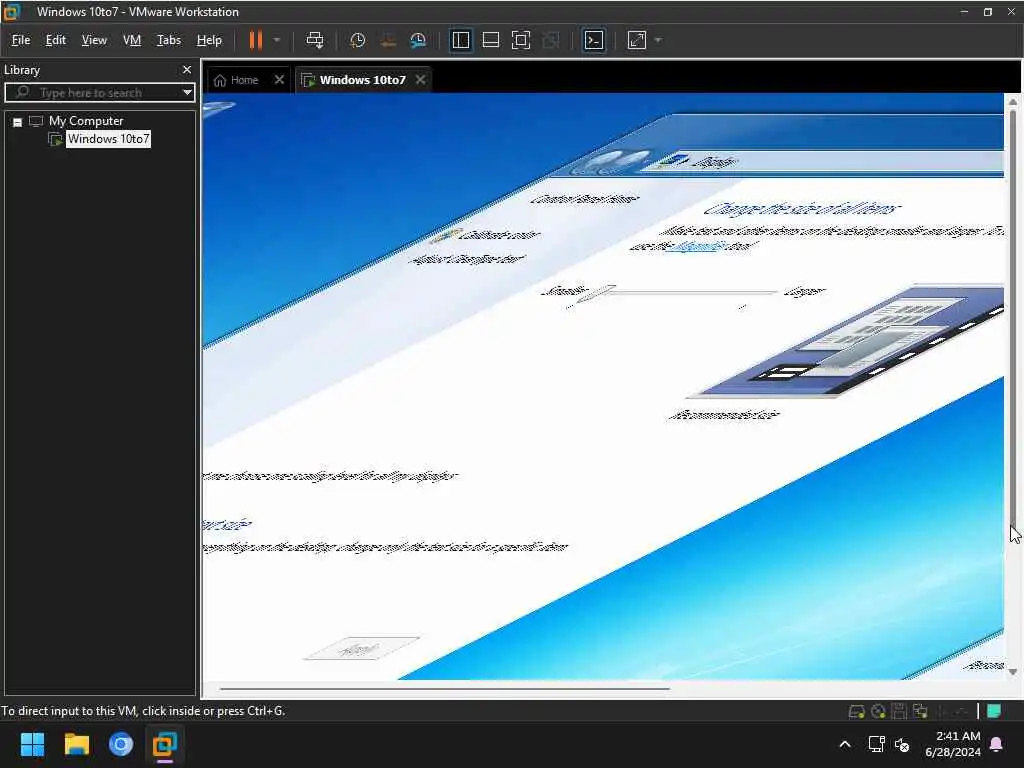Click the Home tab house icon

point(219,80)
